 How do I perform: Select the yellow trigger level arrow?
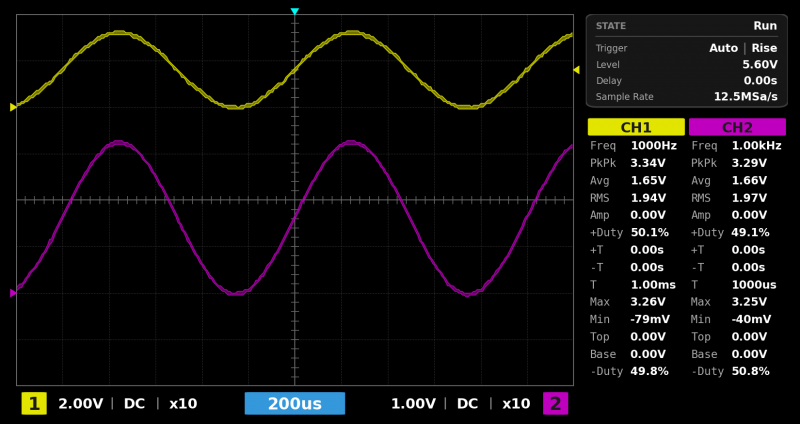576,70
